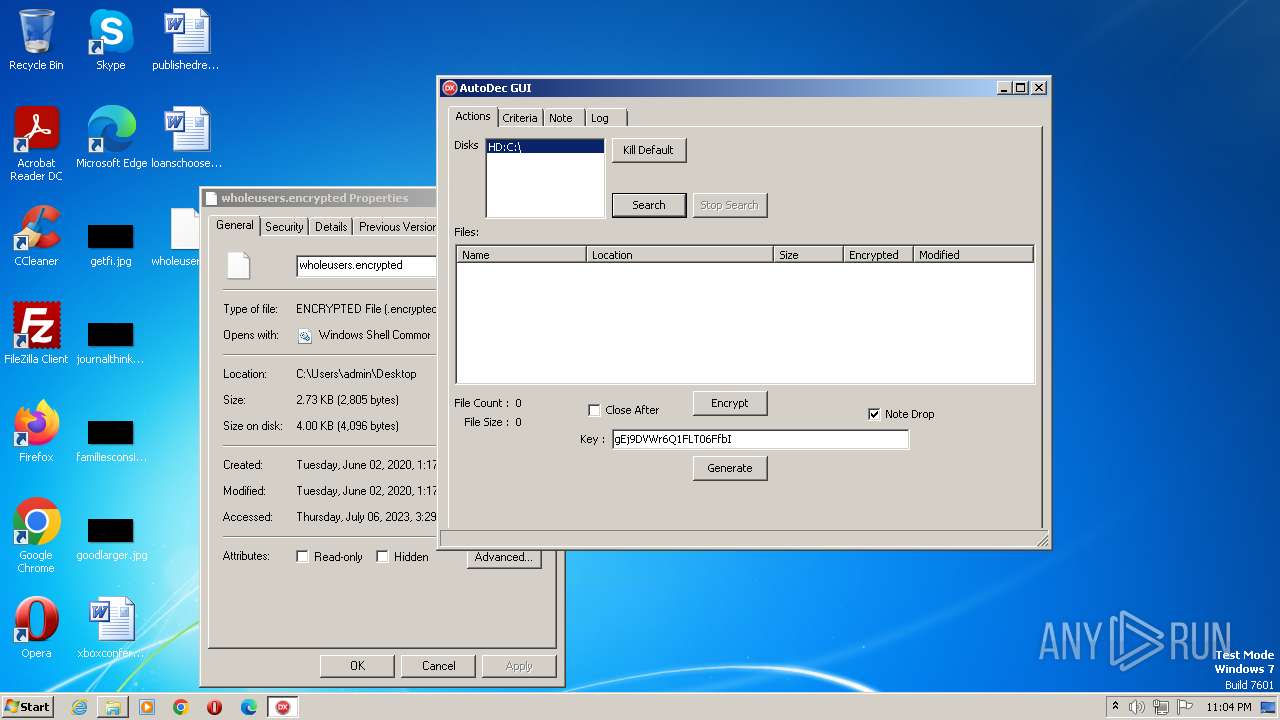Click the network icon in system tray

tap(1160, 707)
